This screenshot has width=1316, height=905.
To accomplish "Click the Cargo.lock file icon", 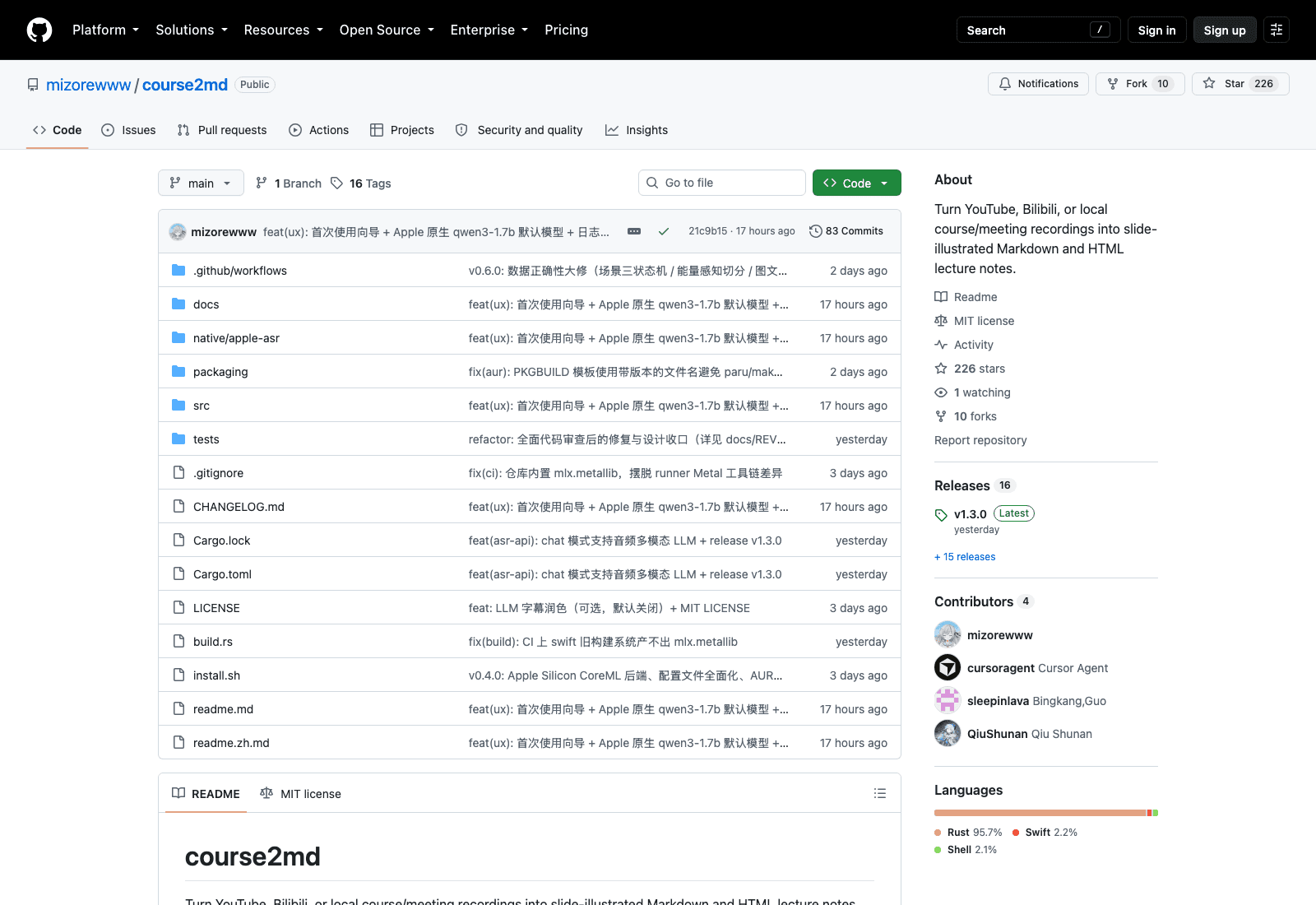I will click(x=178, y=540).
